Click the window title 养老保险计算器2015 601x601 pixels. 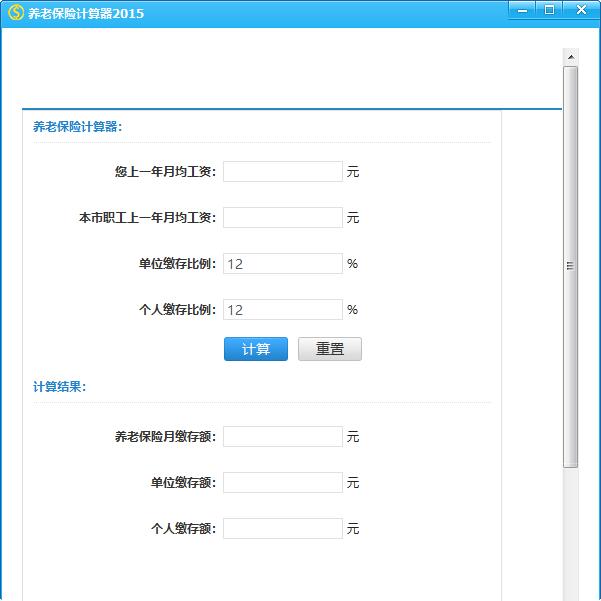86,13
